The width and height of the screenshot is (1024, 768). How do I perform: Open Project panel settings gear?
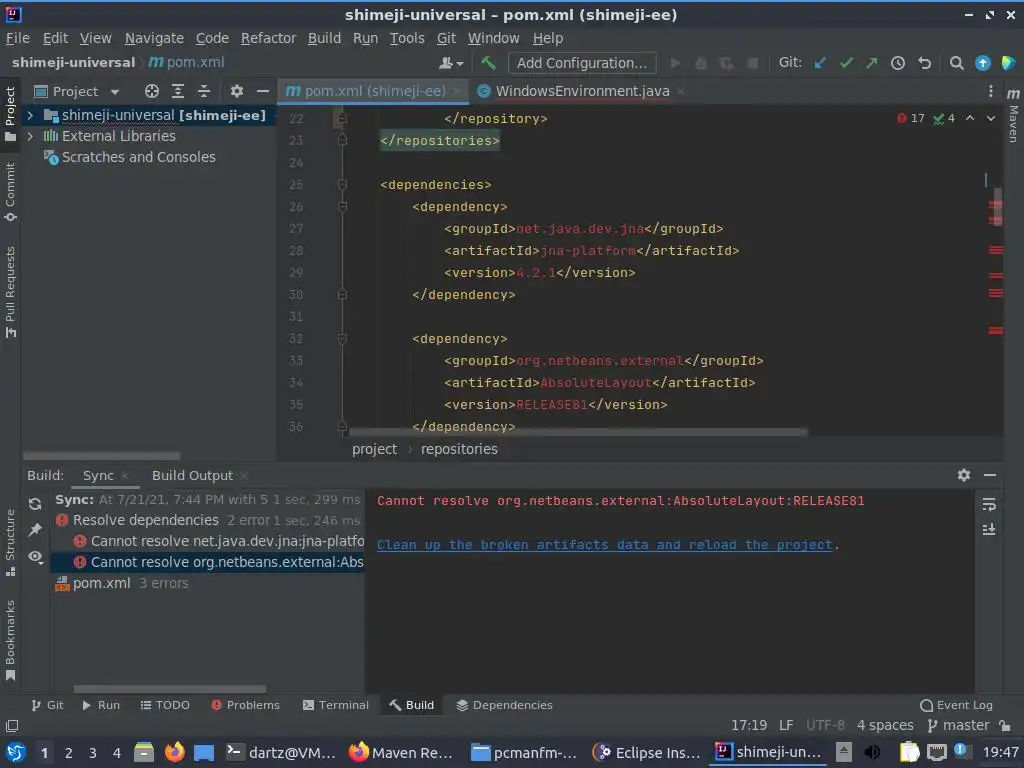point(236,91)
